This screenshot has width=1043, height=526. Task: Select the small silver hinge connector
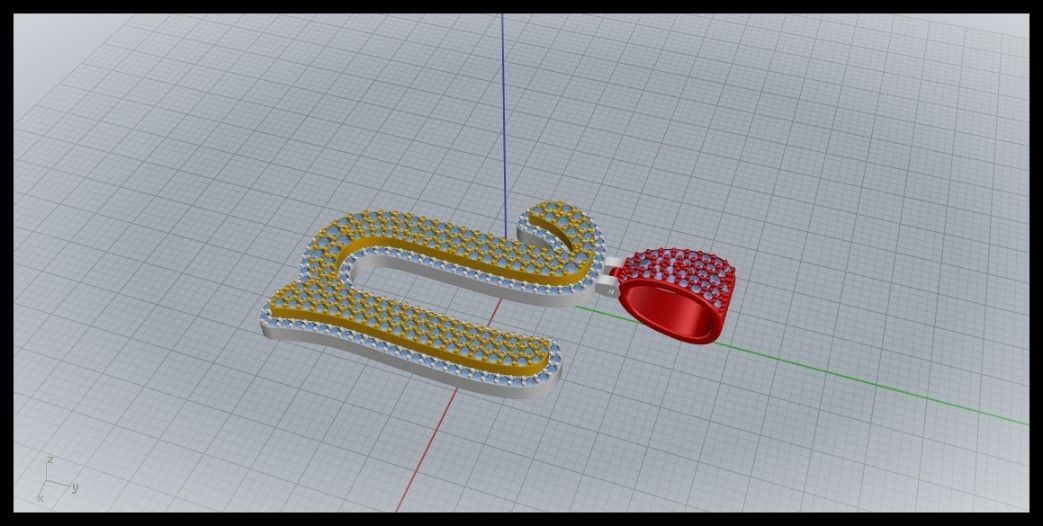[611, 275]
